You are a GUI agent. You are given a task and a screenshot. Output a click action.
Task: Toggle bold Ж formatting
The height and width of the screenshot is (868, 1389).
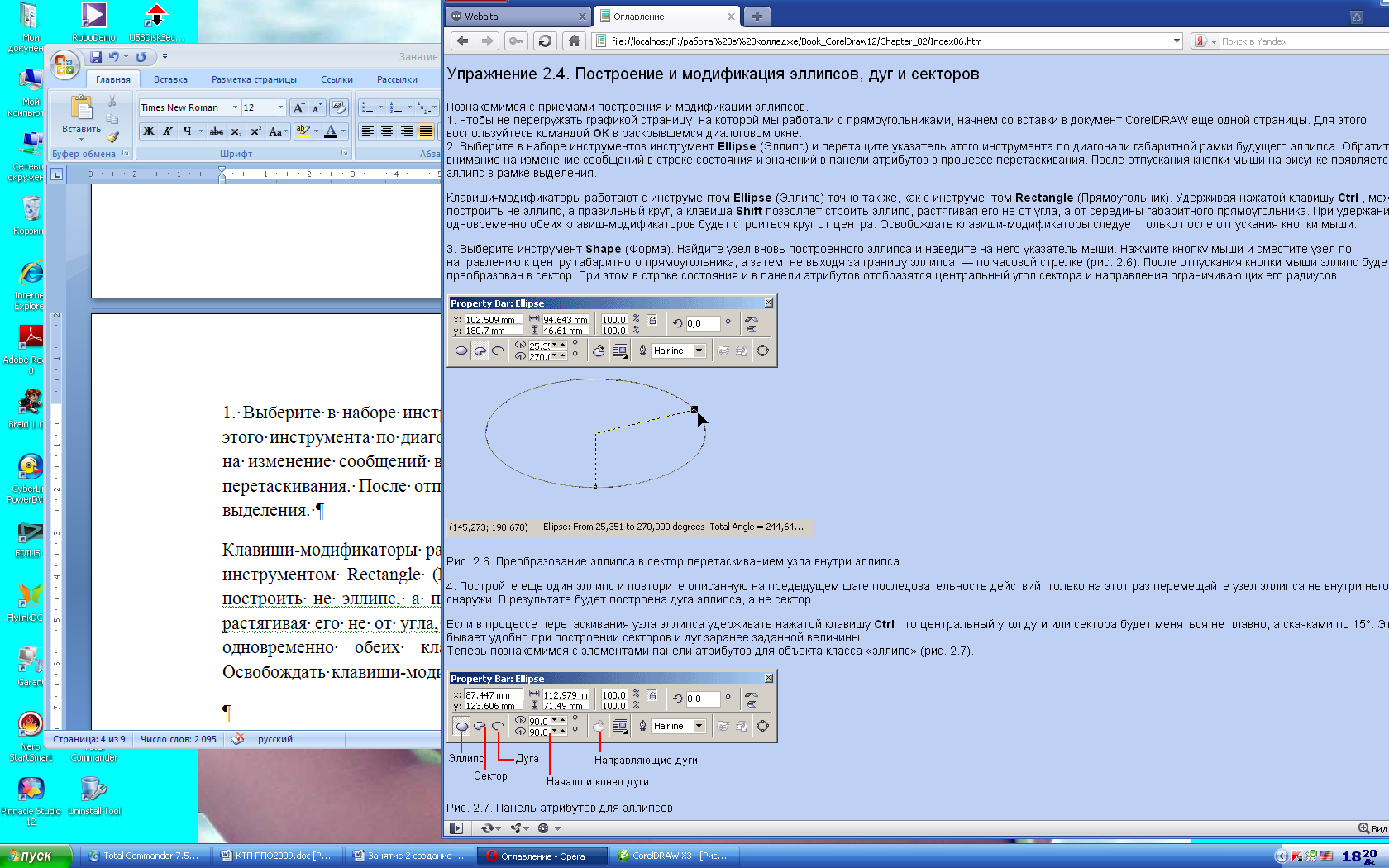tap(149, 131)
